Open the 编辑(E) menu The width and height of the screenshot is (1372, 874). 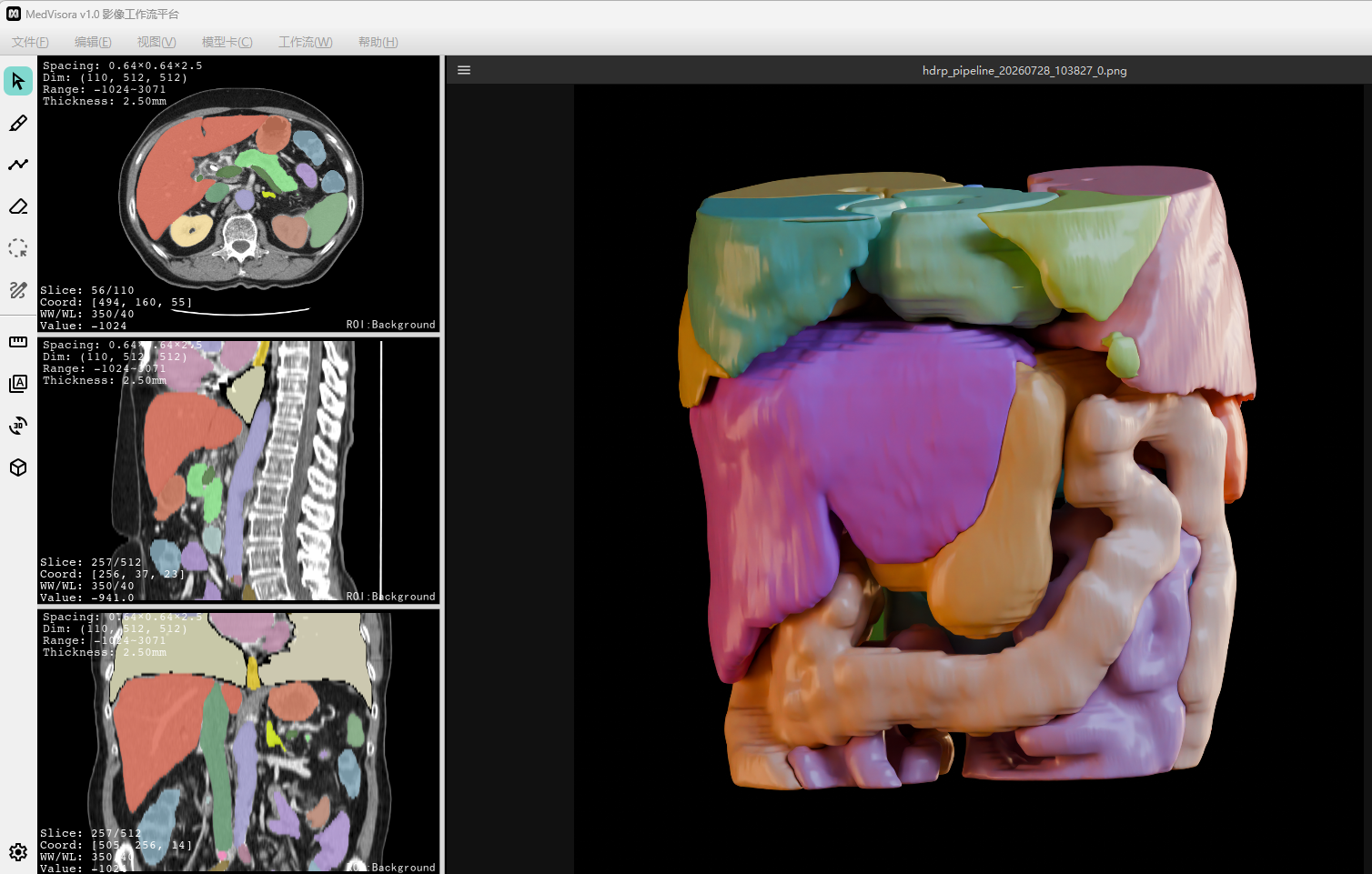(93, 42)
